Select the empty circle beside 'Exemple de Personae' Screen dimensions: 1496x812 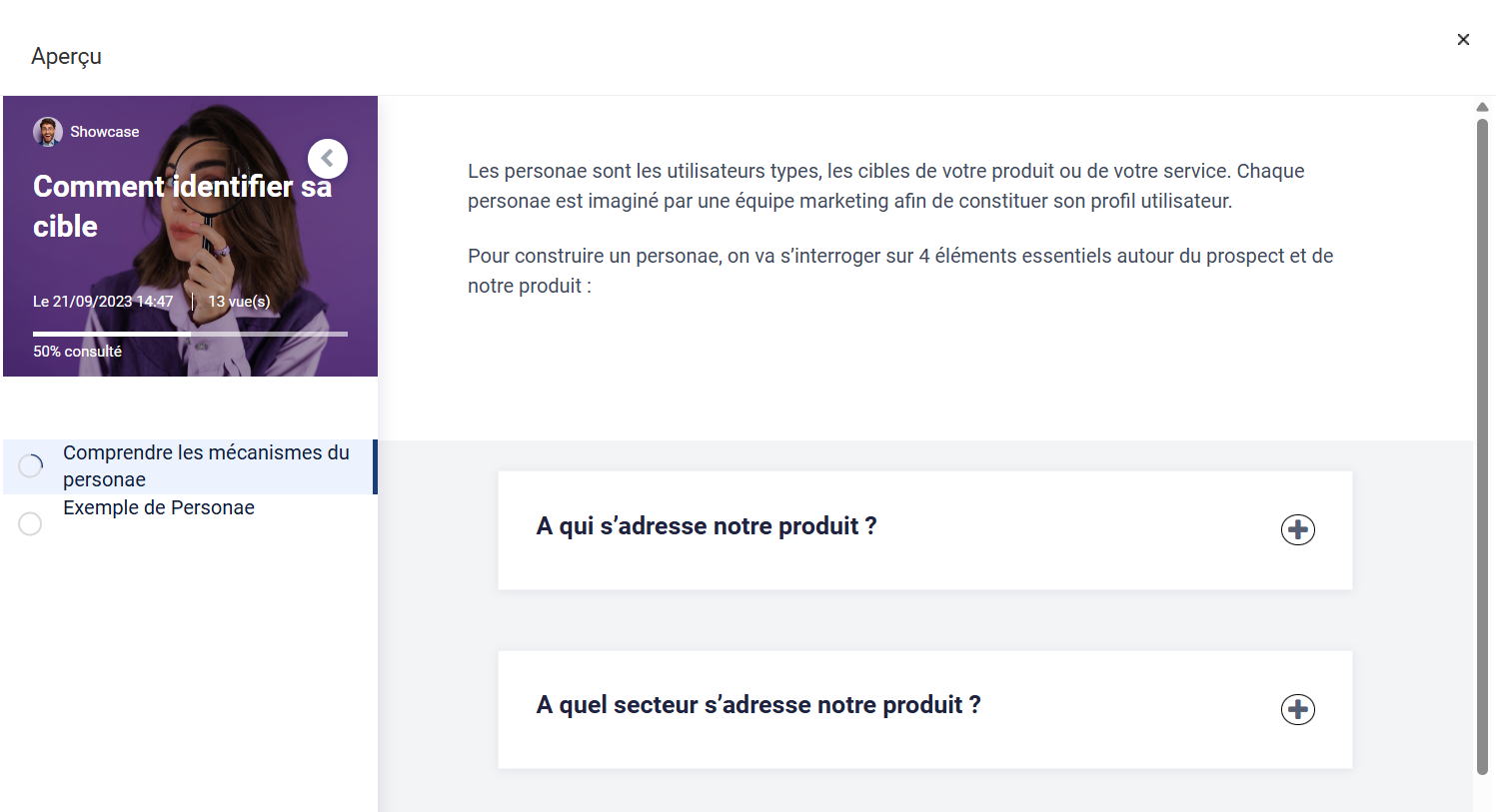(x=31, y=523)
